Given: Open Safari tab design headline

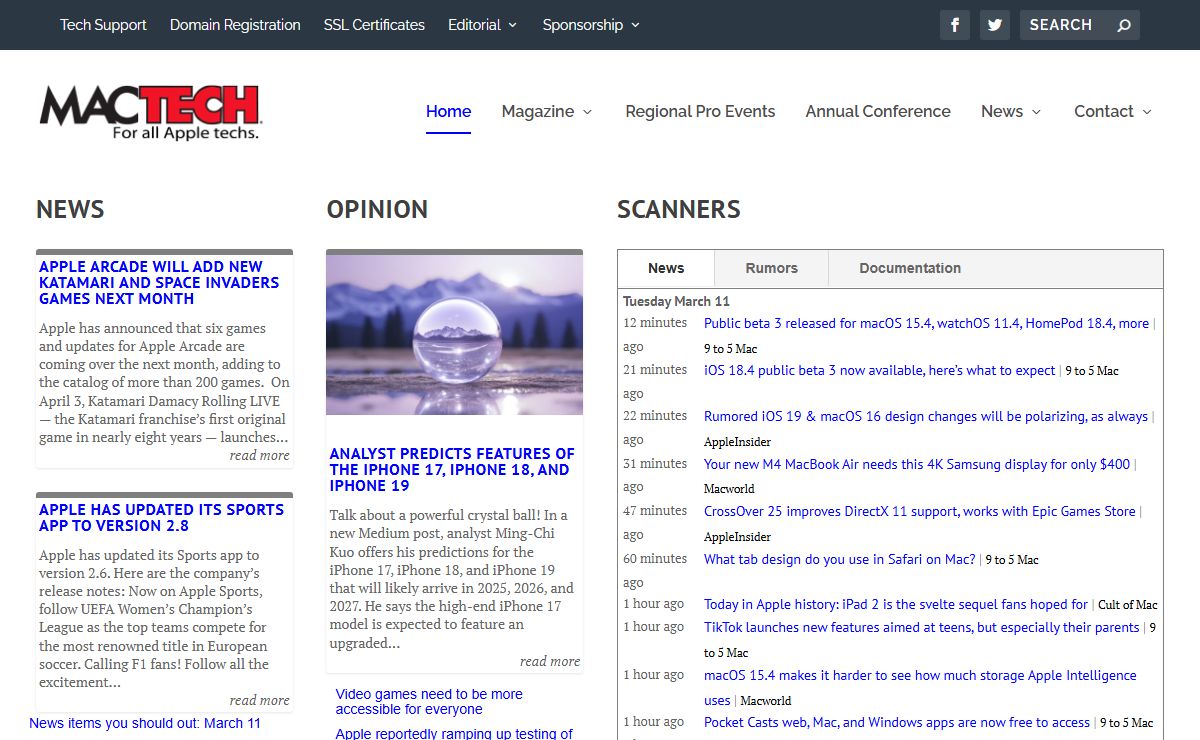Looking at the screenshot, I should click(840, 559).
